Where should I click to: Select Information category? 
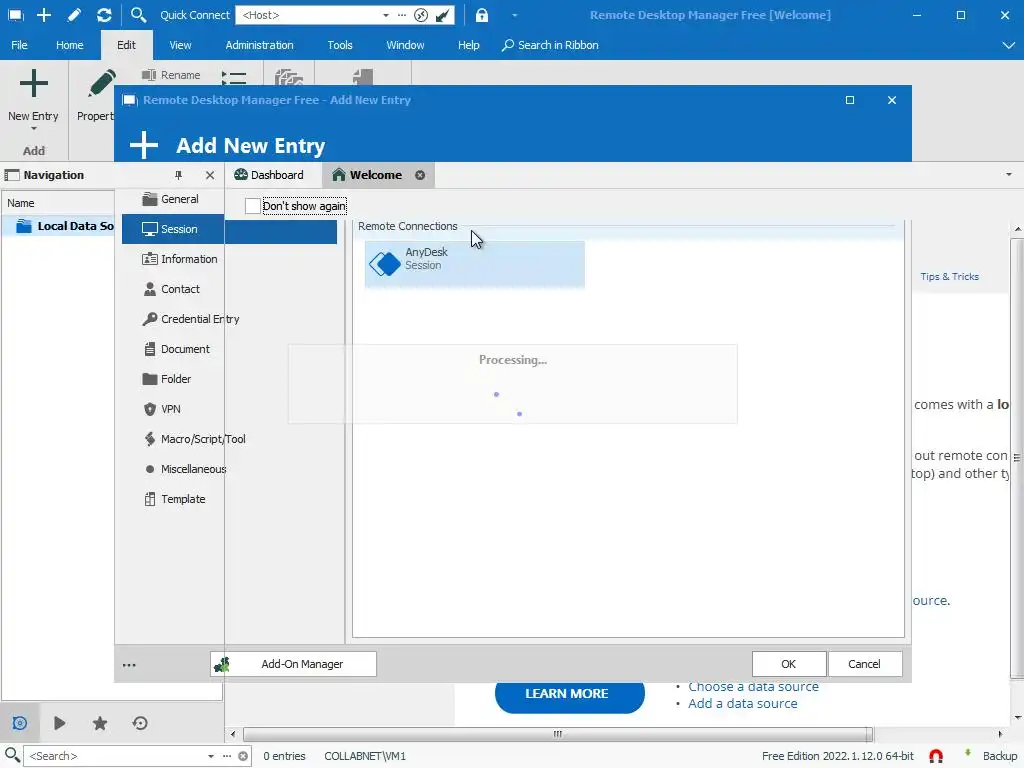(180, 259)
